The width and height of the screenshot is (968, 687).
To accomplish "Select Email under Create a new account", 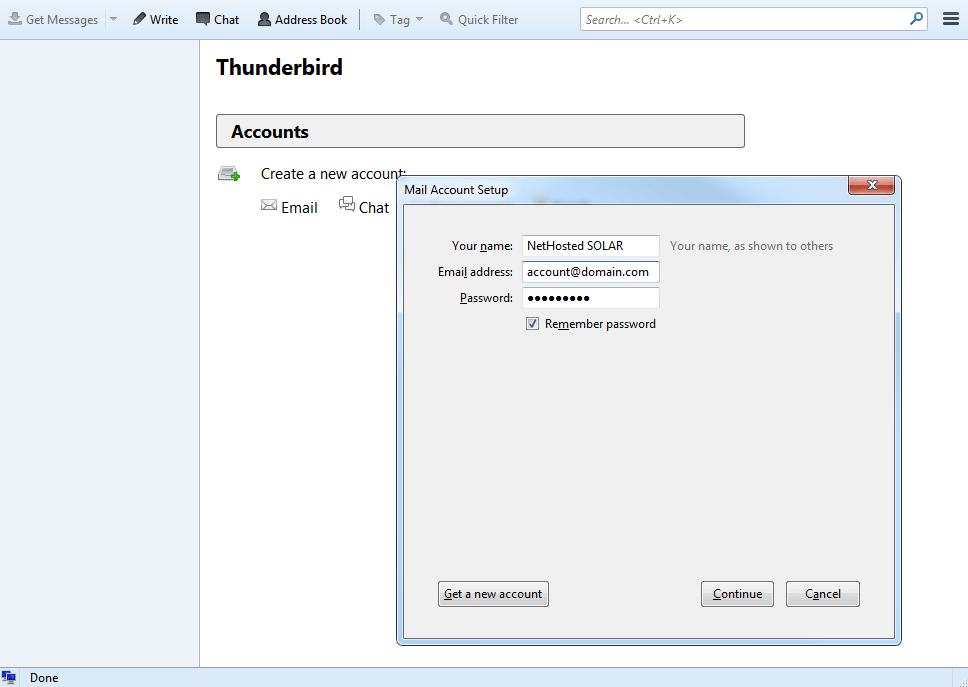I will (290, 207).
